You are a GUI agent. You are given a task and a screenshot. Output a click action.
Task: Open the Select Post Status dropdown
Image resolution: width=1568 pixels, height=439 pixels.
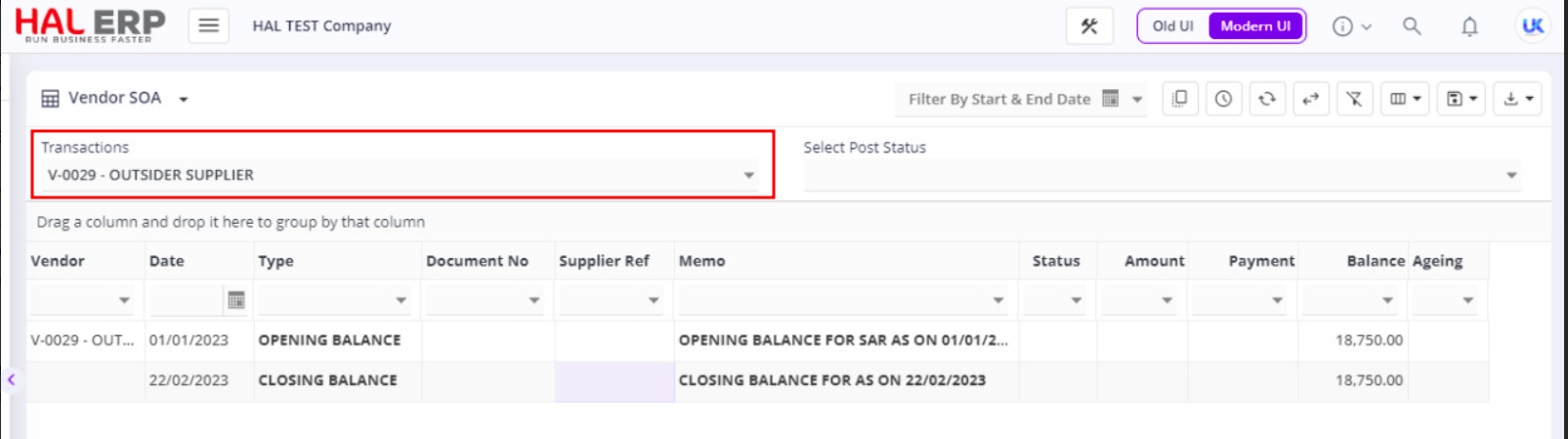[x=1511, y=175]
